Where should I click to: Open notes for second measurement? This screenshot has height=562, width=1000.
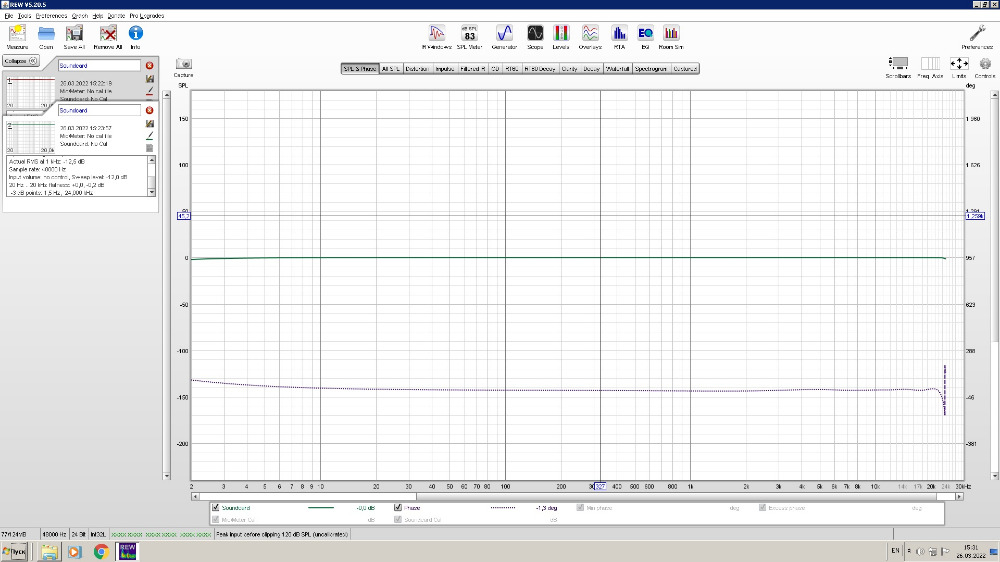(x=150, y=148)
